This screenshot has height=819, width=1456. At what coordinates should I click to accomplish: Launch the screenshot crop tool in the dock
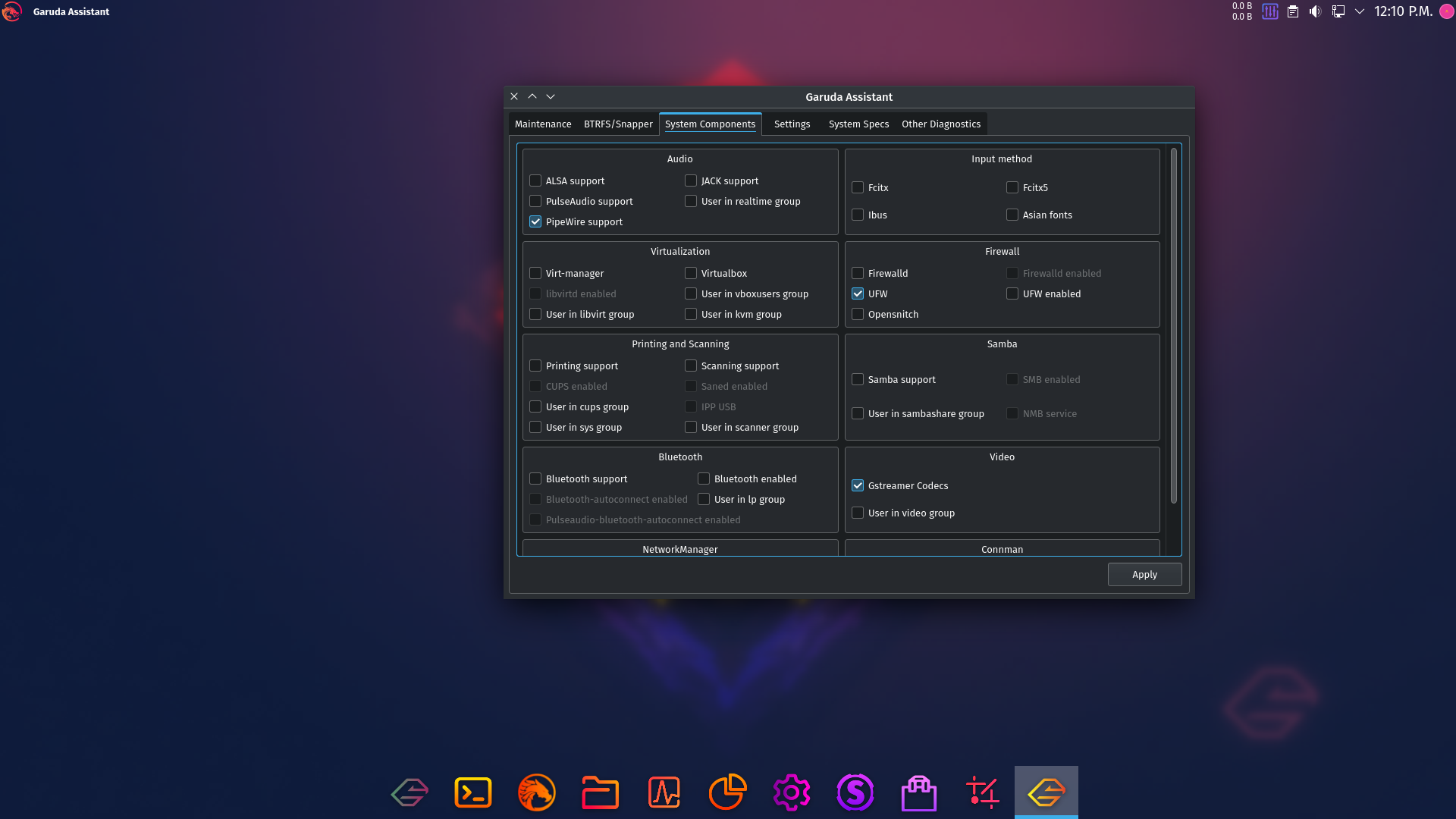tap(983, 793)
